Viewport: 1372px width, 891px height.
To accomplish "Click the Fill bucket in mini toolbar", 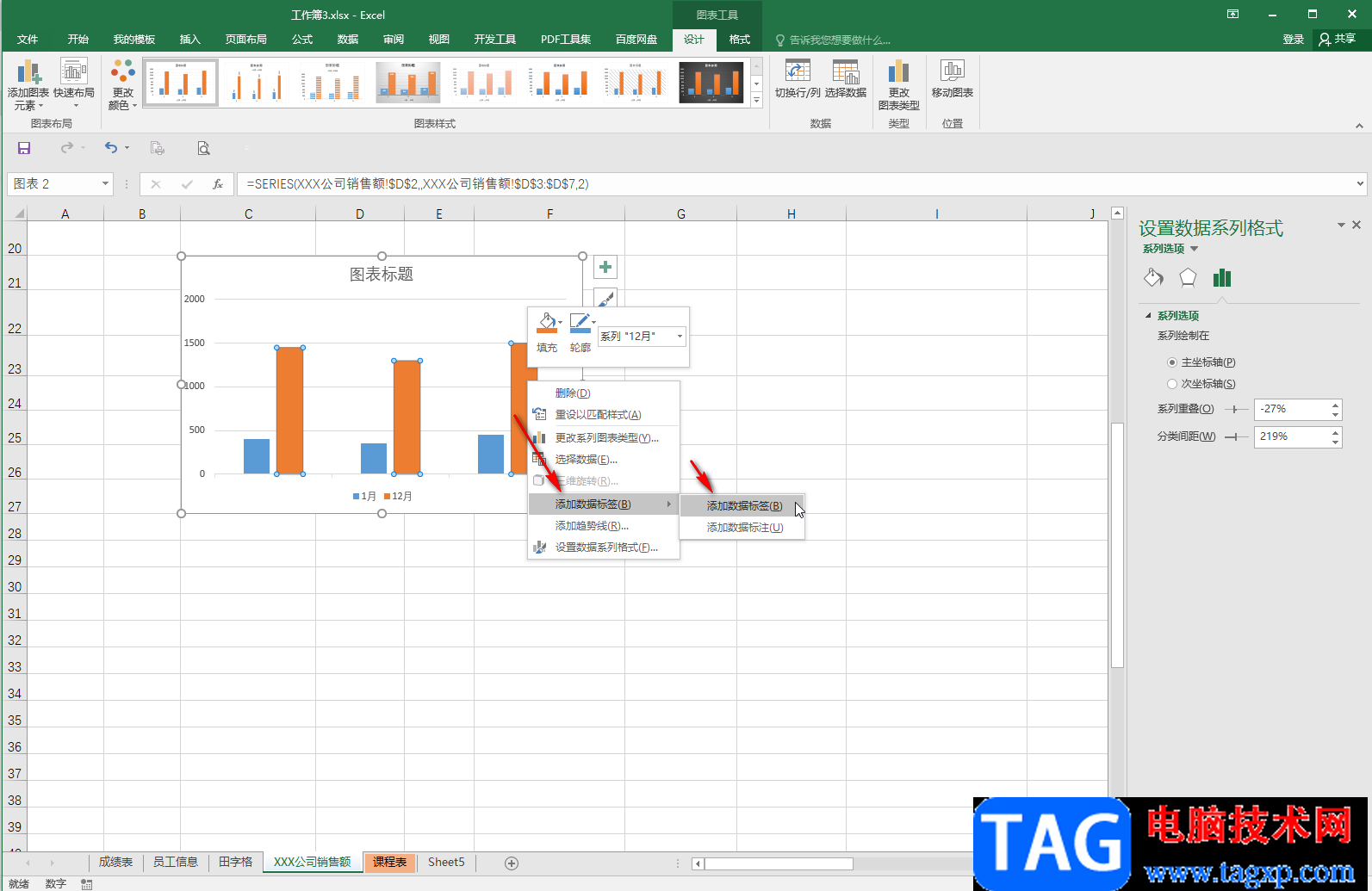I will tap(546, 324).
